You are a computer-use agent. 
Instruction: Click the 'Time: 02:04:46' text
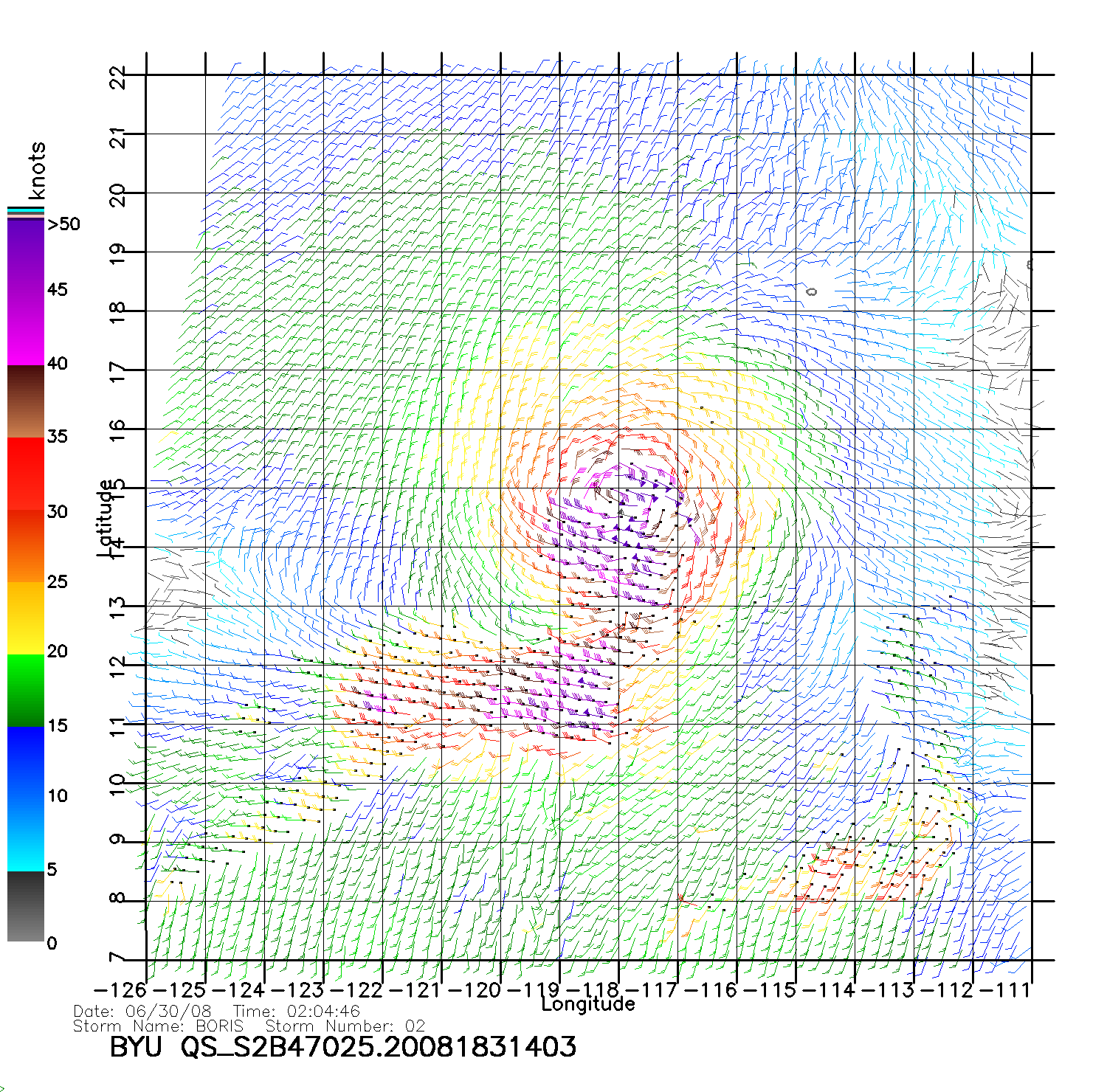click(296, 1012)
